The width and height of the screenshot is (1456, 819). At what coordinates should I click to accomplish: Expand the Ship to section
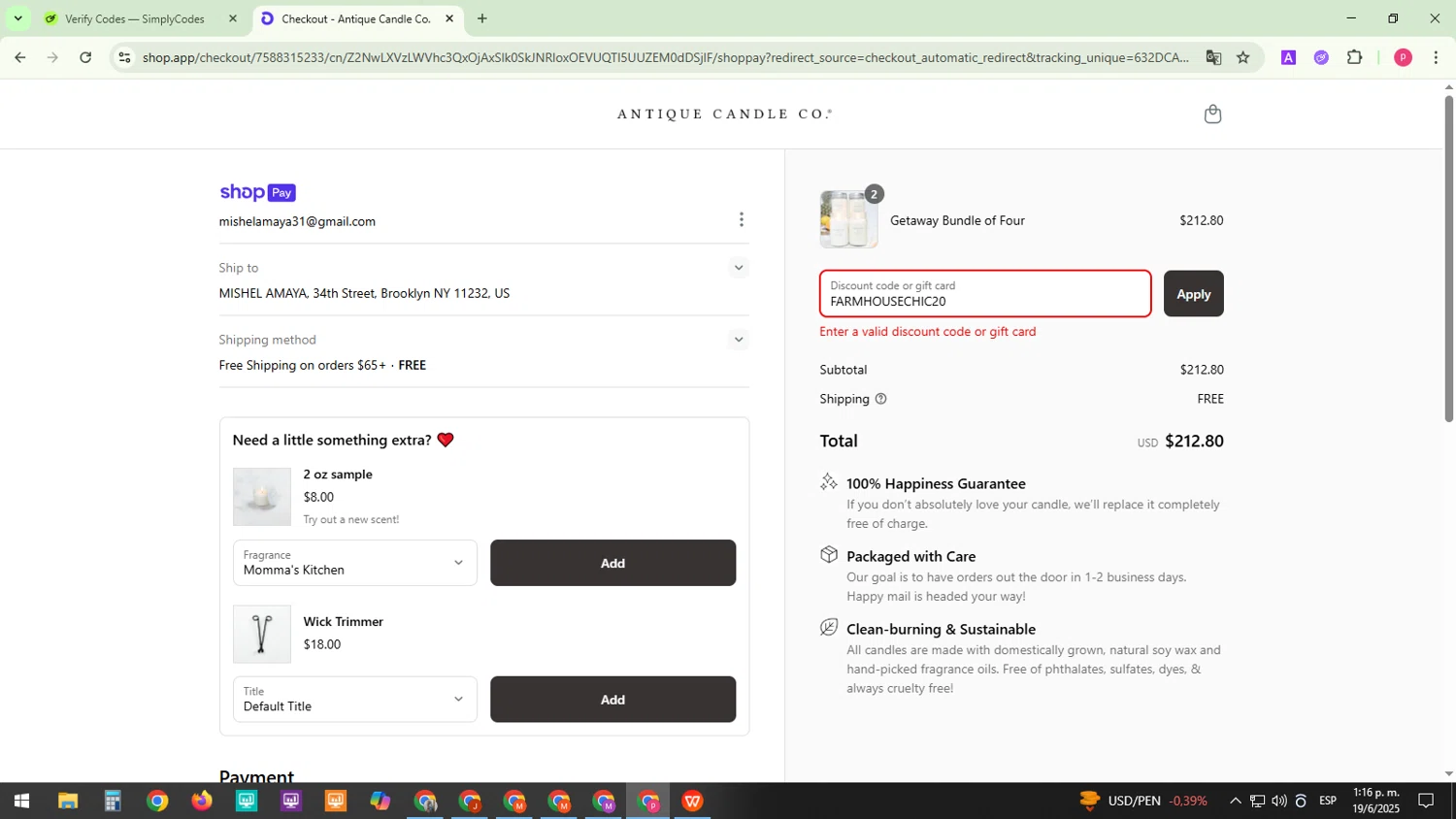[739, 268]
